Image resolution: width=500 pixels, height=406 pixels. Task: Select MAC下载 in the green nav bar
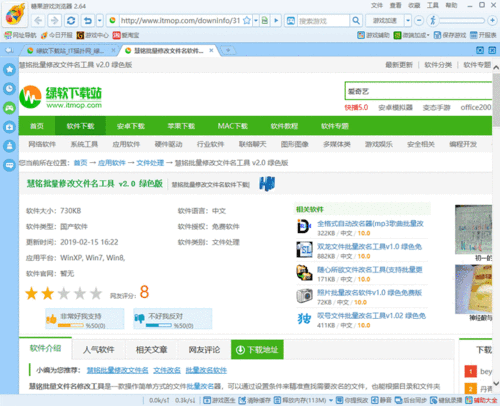(x=233, y=126)
